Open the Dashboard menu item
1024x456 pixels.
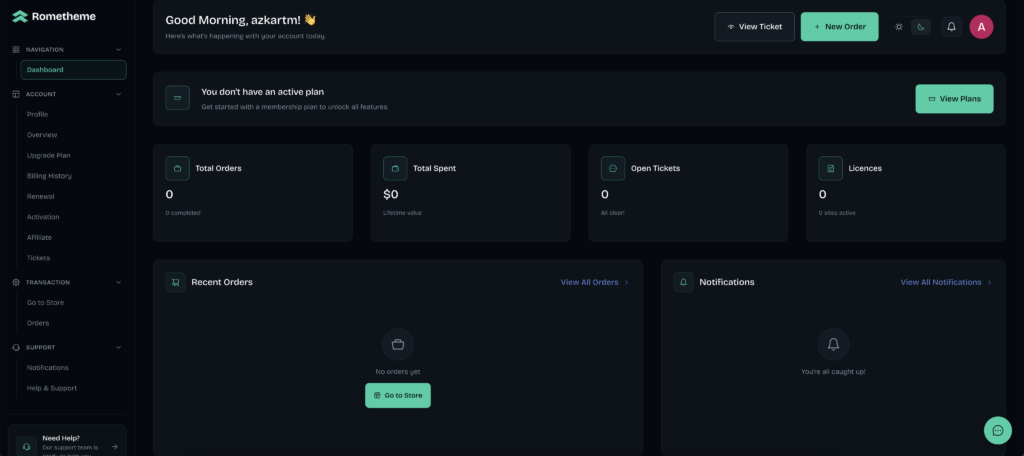click(74, 70)
